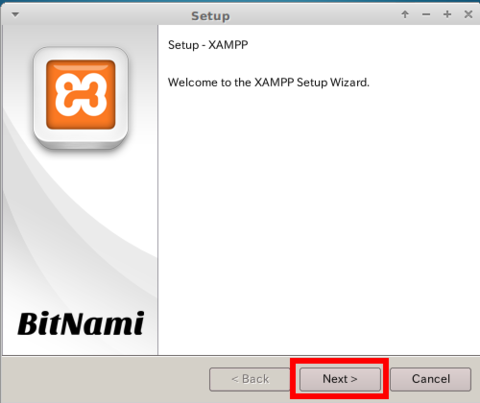Click the 'Setup - XAMPP' heading text
The width and height of the screenshot is (480, 403).
point(208,45)
